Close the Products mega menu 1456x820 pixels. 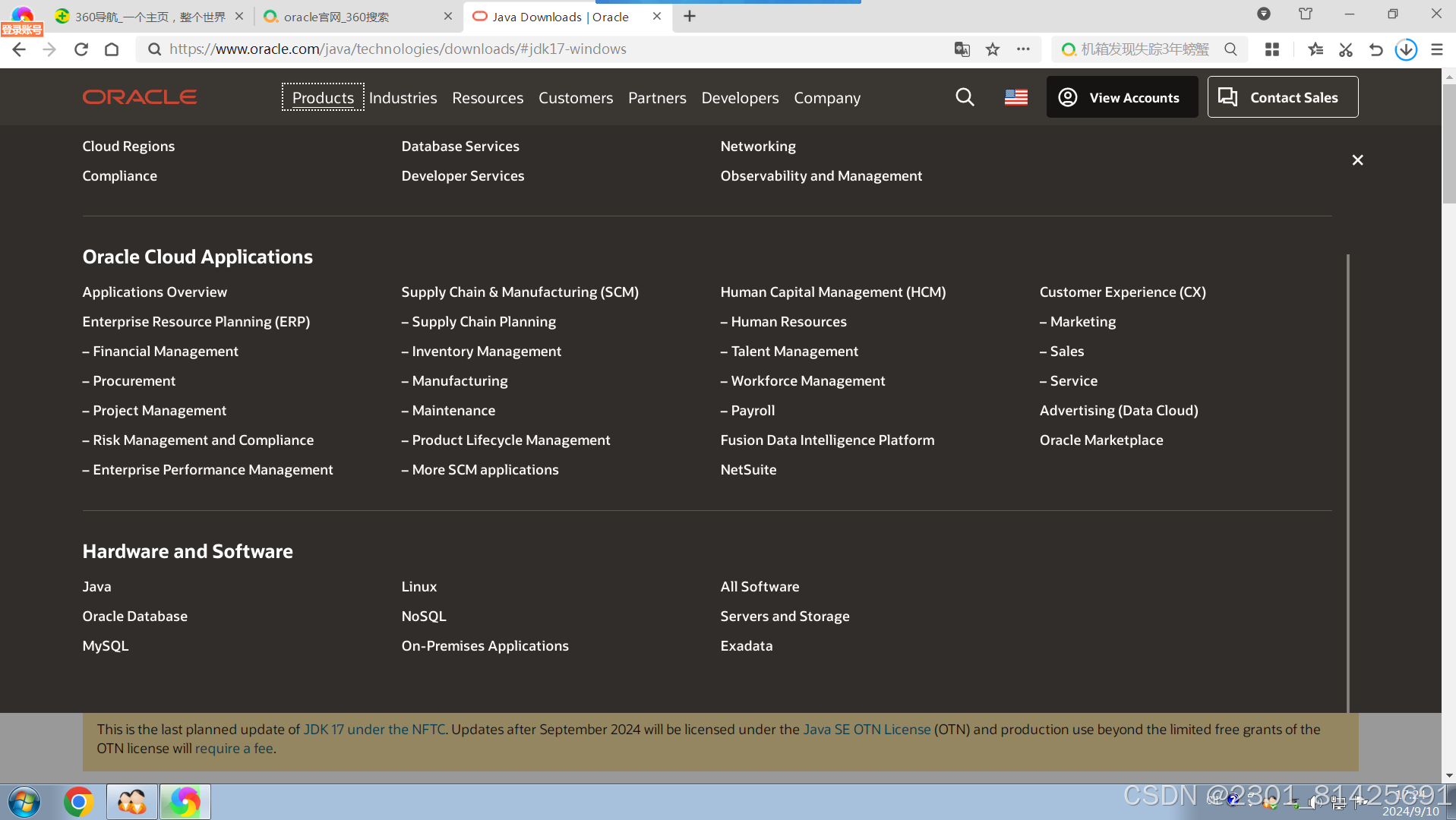1357,160
